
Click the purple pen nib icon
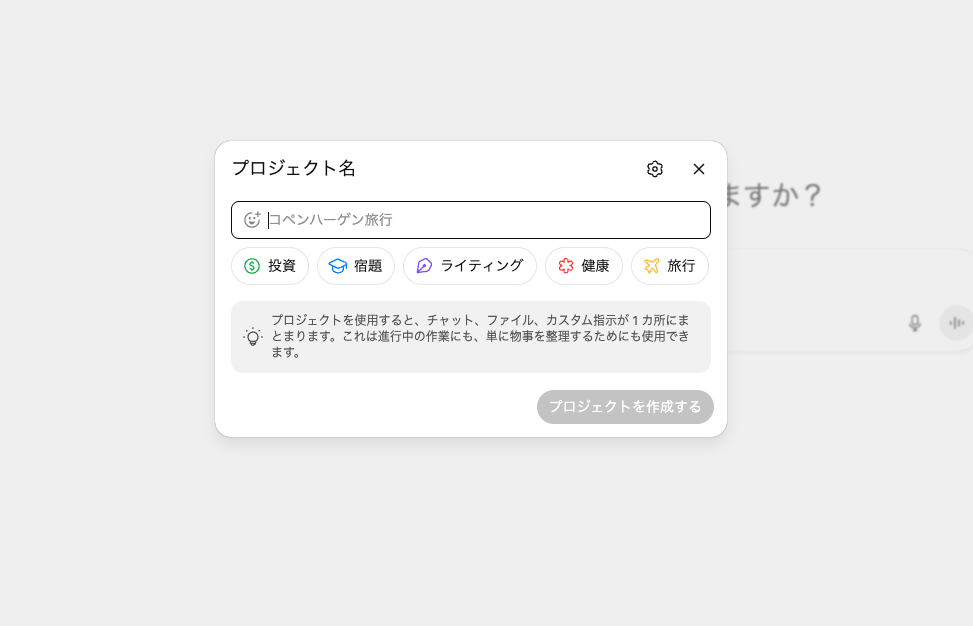[424, 266]
